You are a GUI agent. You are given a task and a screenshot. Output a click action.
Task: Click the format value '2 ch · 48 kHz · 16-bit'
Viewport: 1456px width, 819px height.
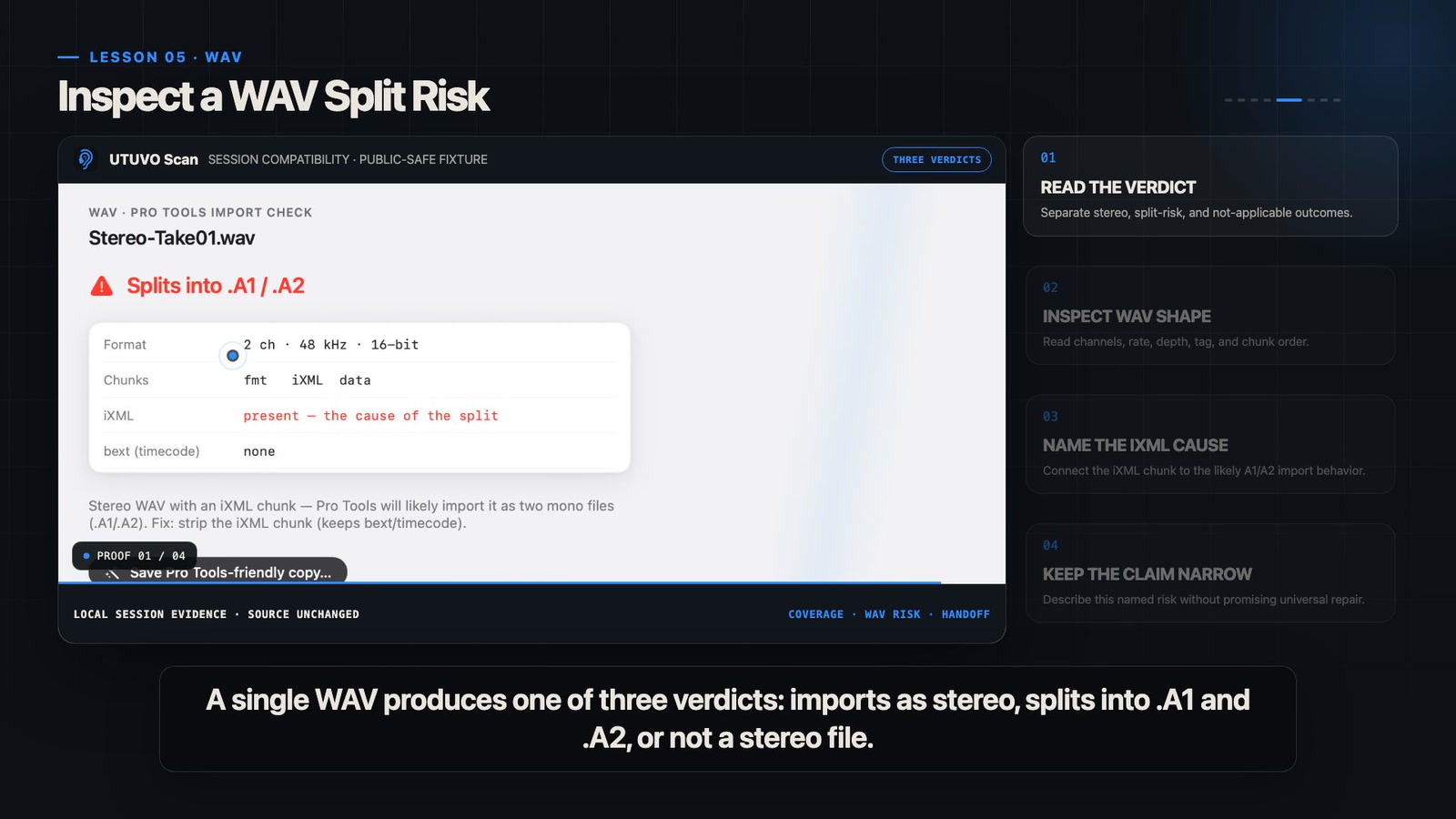pos(331,345)
